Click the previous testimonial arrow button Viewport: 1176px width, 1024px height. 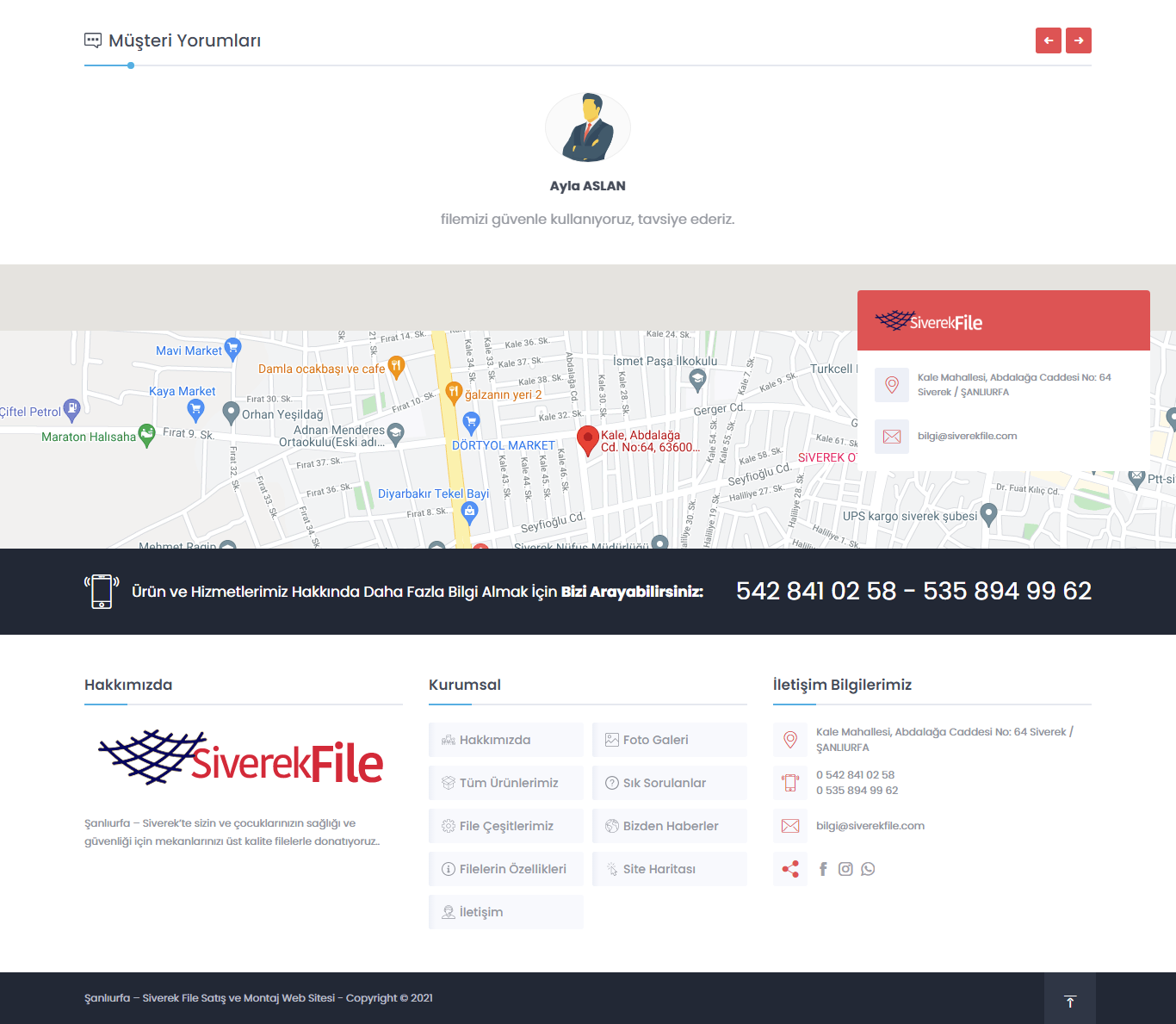pos(1048,40)
